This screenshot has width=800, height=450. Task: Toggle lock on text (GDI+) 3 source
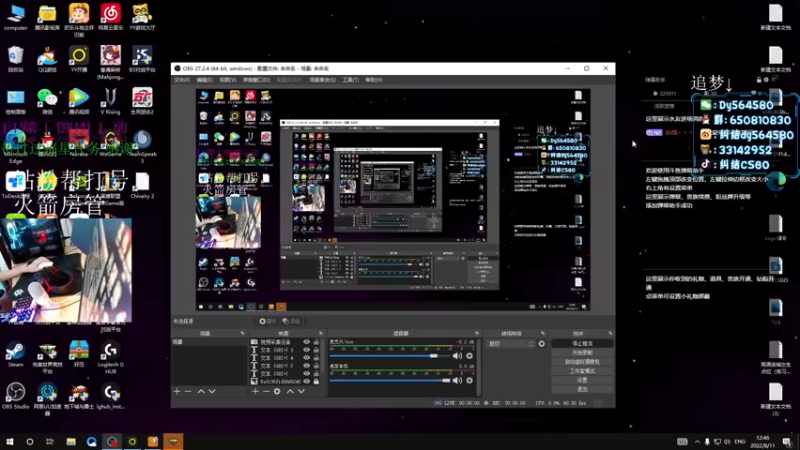[x=316, y=350]
